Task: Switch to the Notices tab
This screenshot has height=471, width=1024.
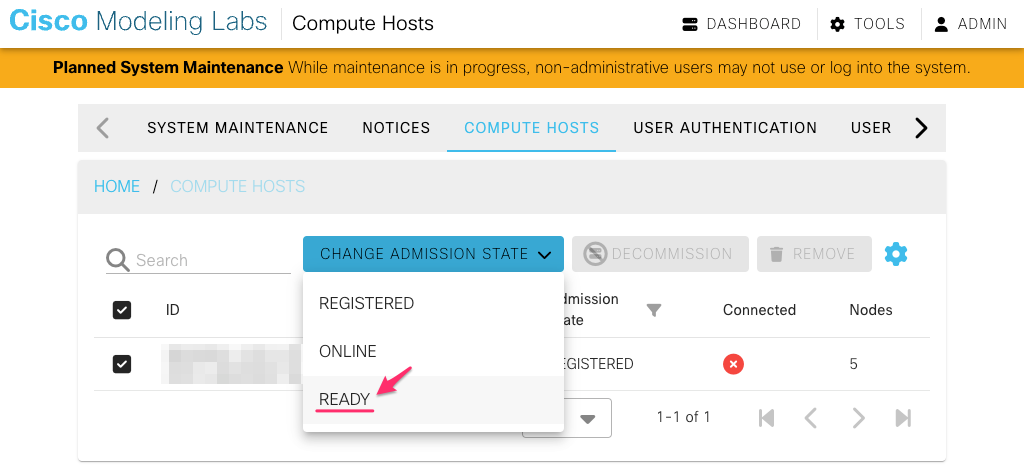Action: [x=396, y=127]
